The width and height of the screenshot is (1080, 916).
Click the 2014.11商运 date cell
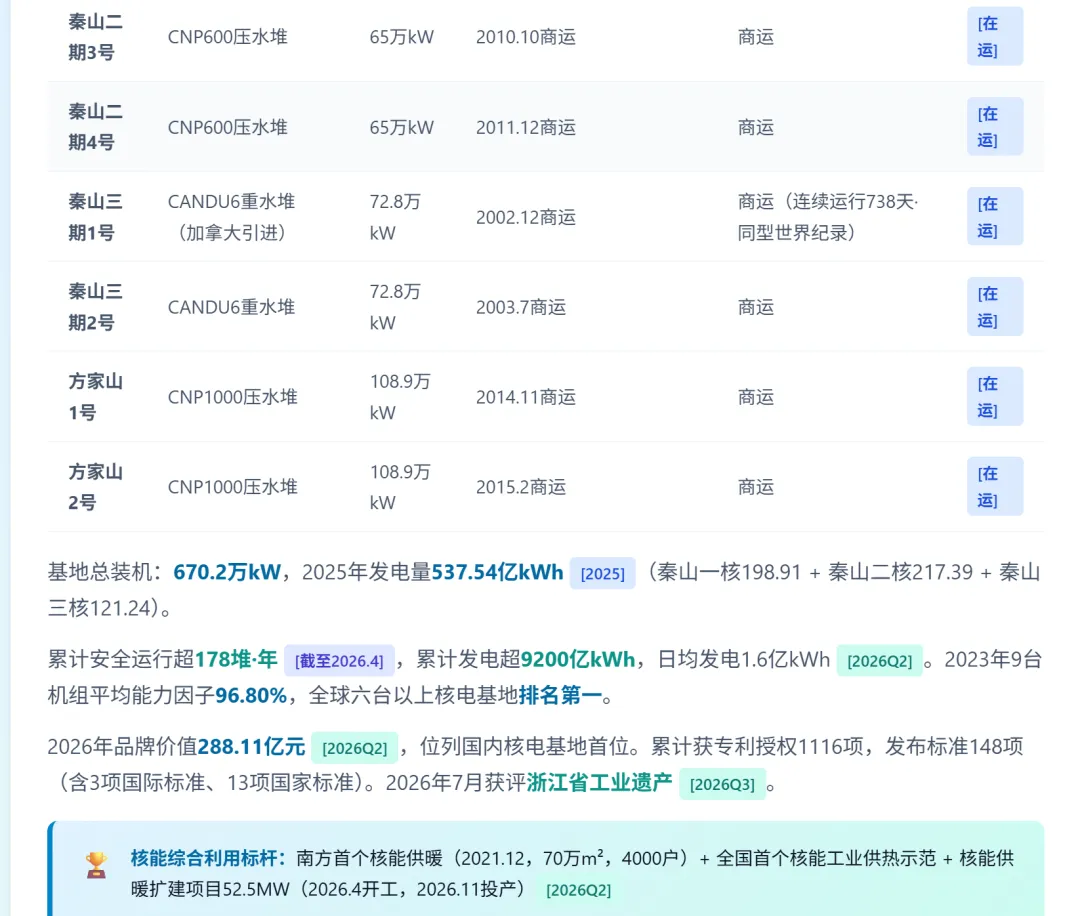coord(526,397)
